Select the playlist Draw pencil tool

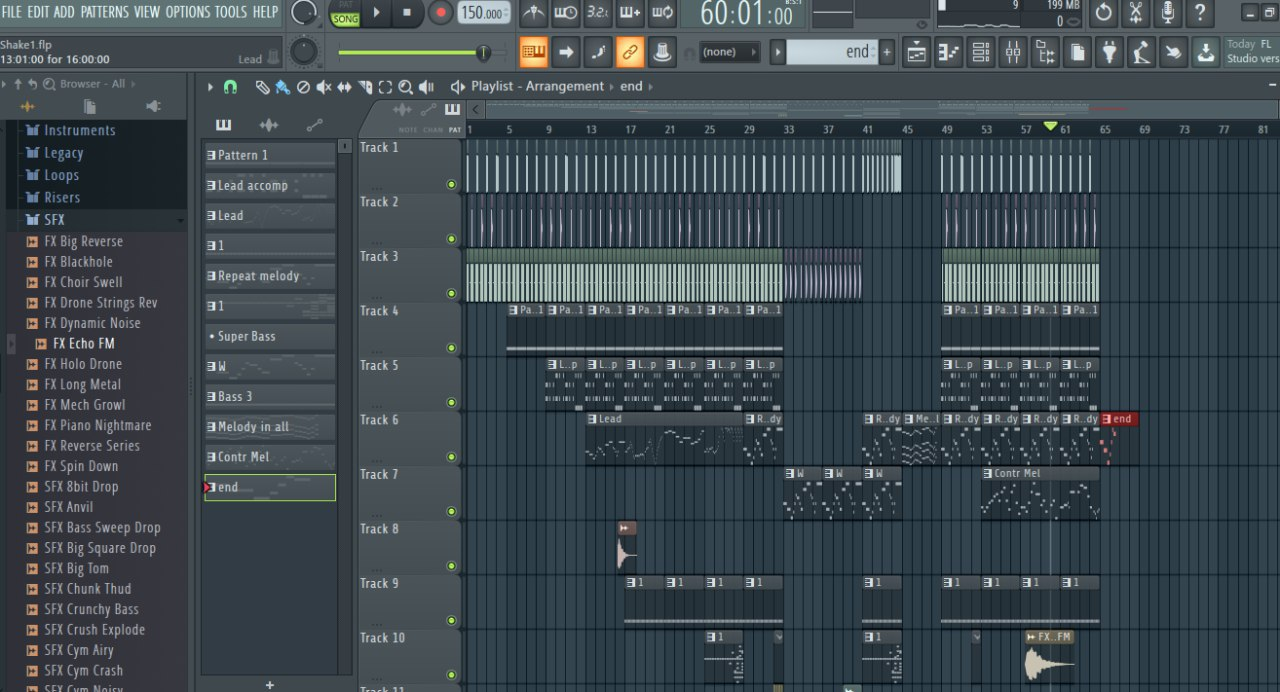pos(262,87)
